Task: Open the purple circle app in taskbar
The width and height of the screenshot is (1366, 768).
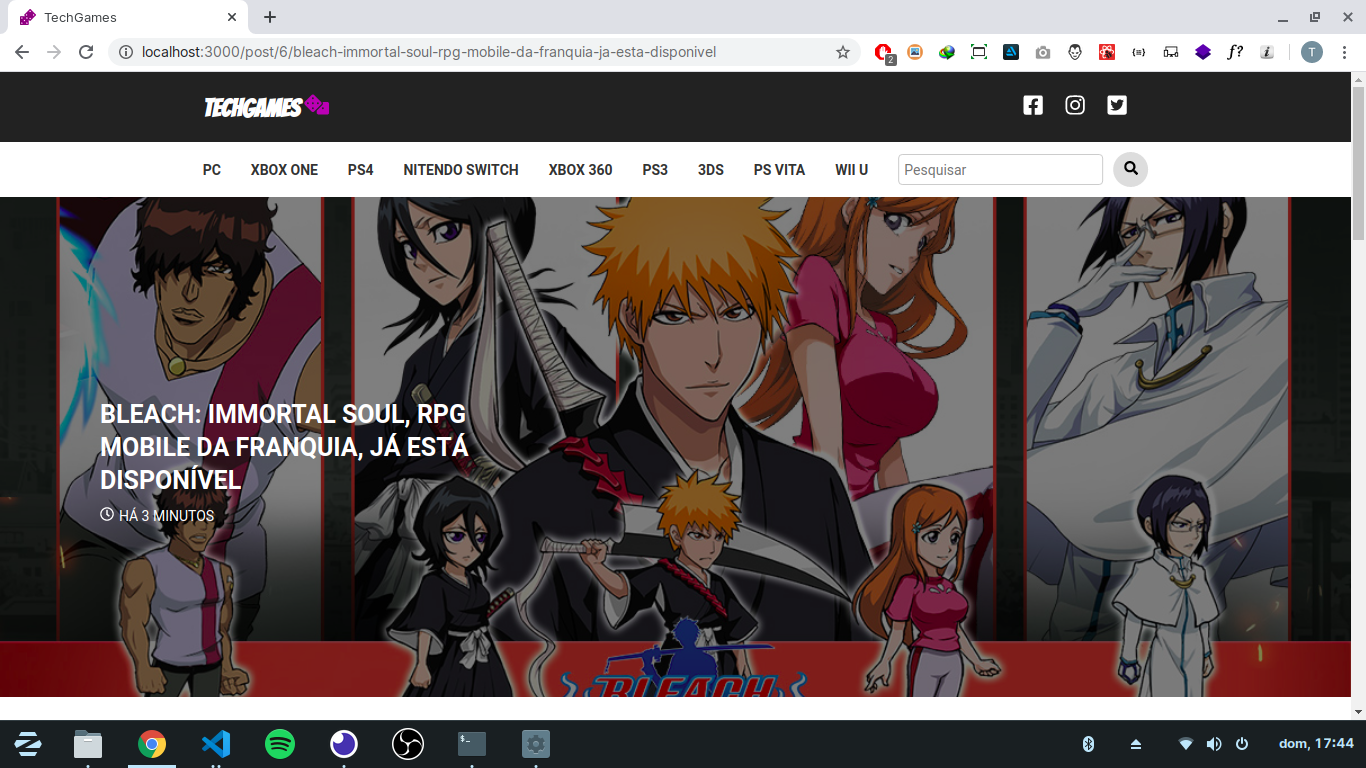Action: pos(344,744)
